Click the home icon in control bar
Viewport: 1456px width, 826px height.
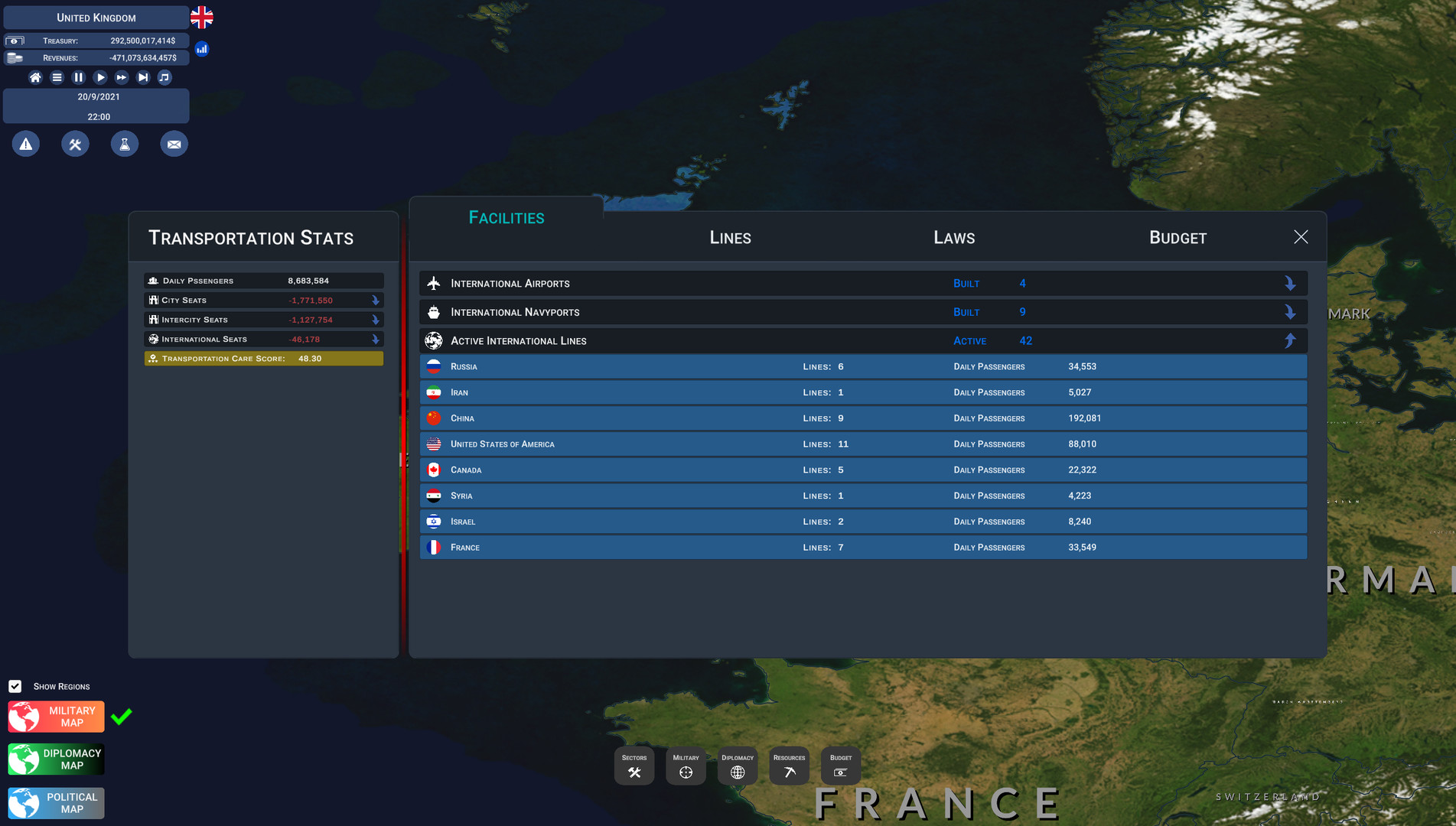35,77
